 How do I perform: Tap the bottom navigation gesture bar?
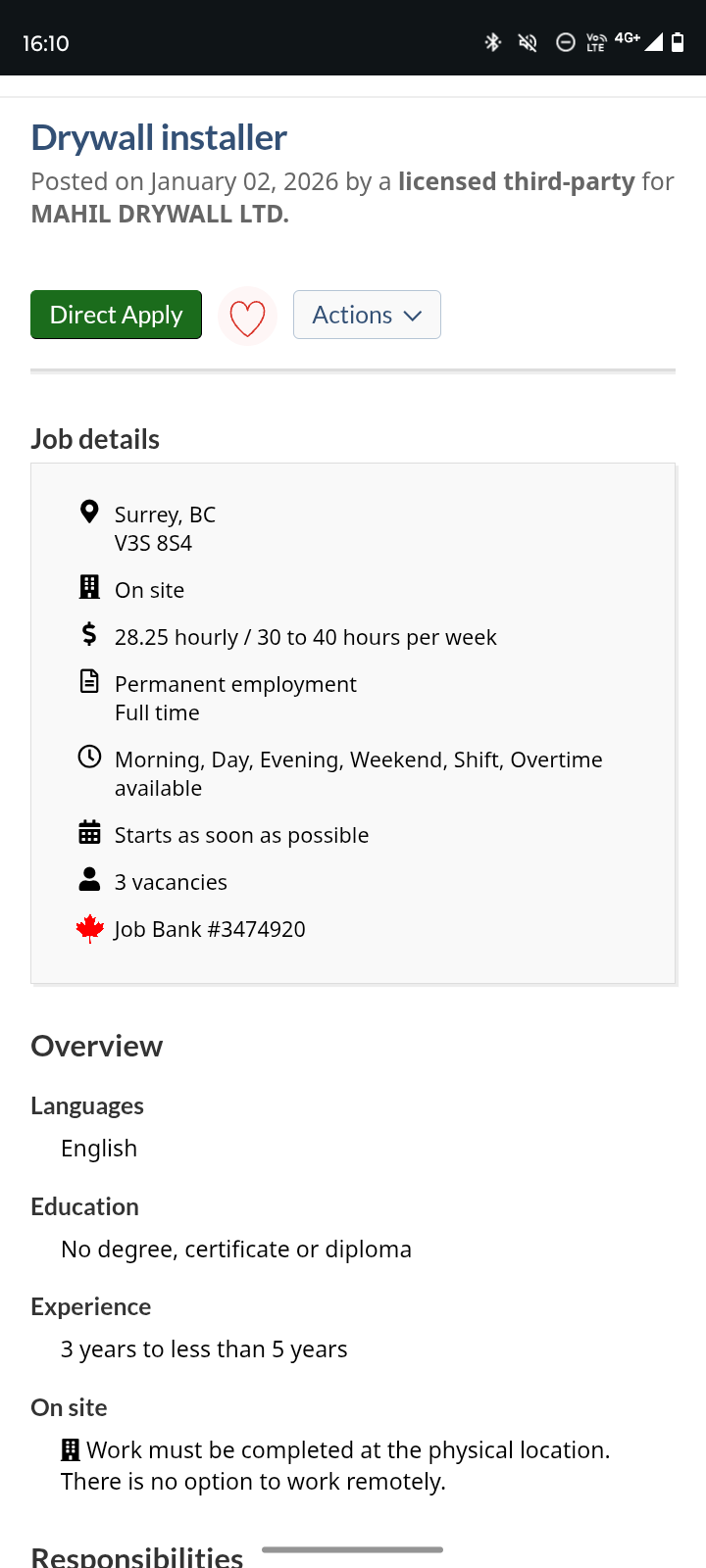(353, 1549)
